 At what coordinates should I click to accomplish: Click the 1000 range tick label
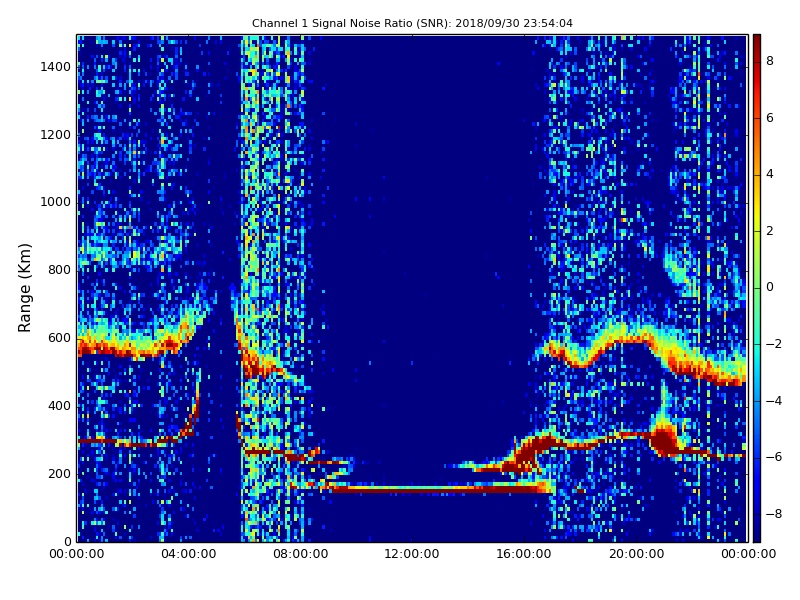(x=56, y=202)
